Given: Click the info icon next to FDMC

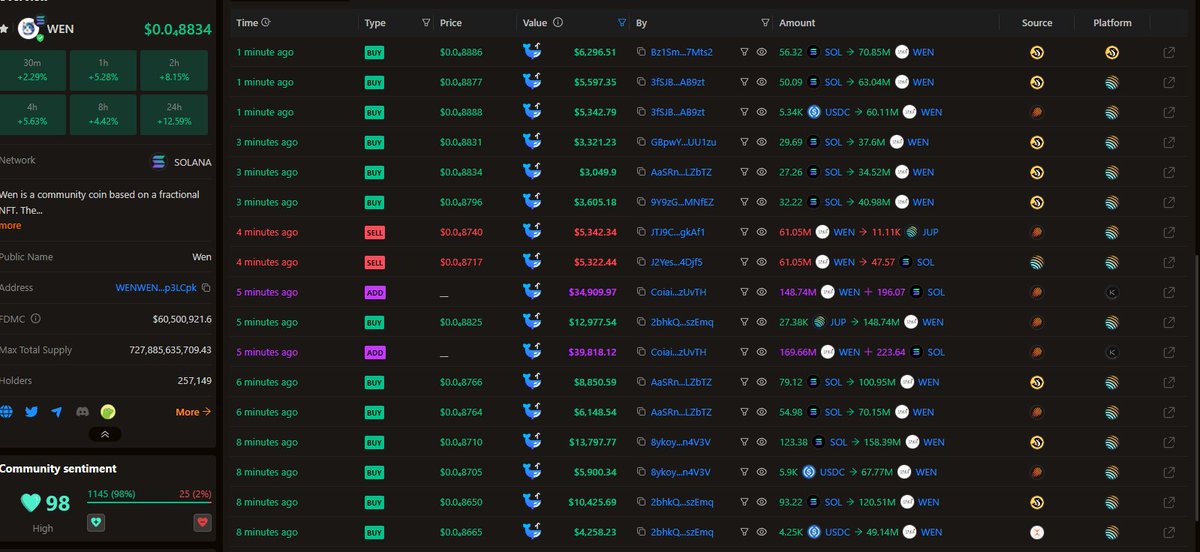Looking at the screenshot, I should pyautogui.click(x=36, y=319).
